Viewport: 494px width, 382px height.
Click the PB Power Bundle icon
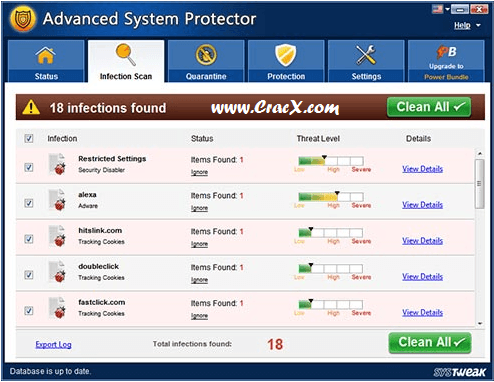pos(446,52)
